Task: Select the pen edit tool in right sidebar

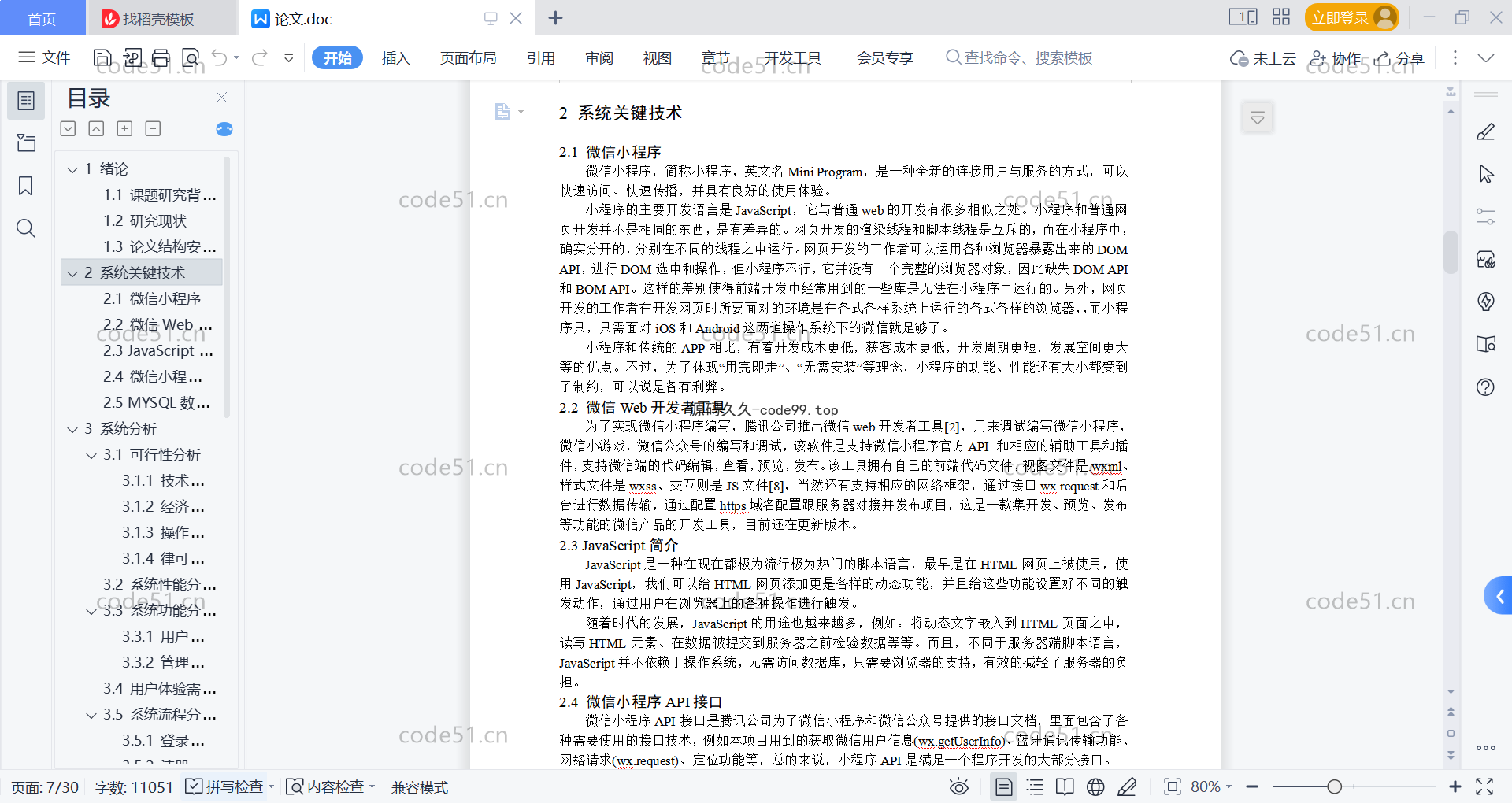Action: tap(1485, 131)
